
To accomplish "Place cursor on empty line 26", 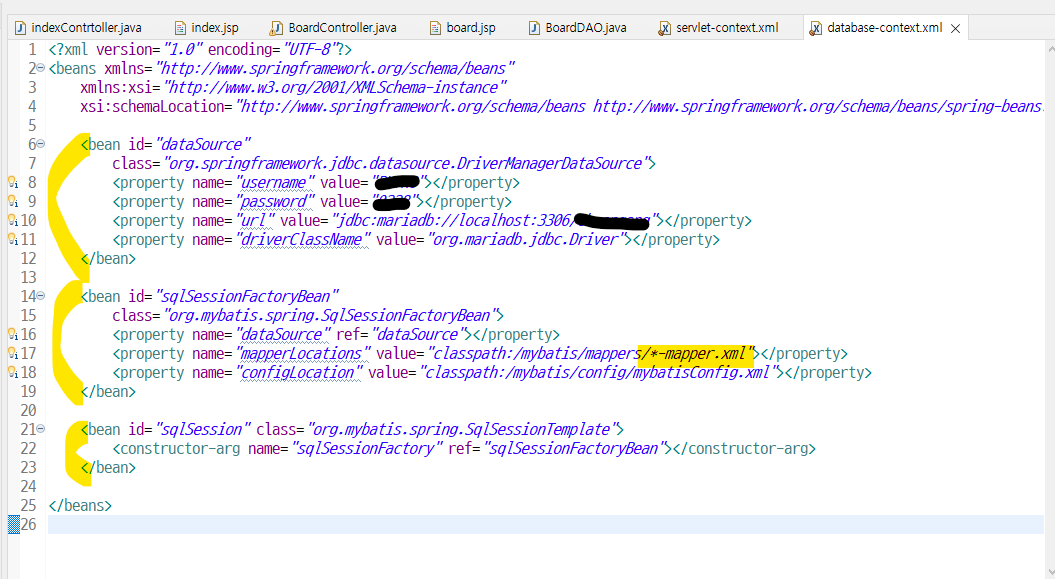I will pos(545,525).
